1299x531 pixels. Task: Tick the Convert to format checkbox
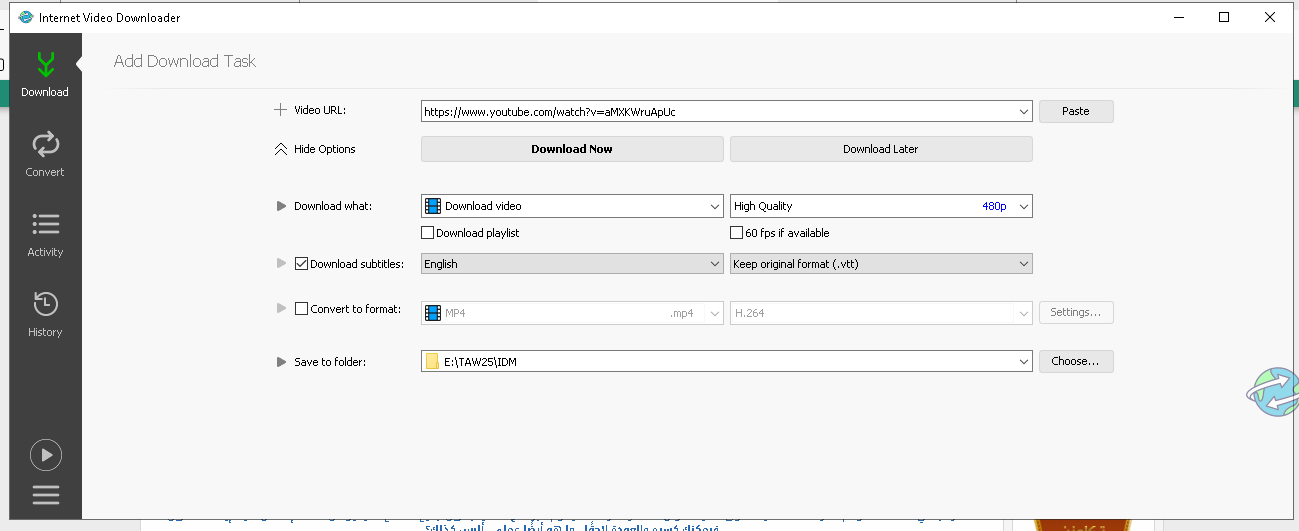pos(302,309)
